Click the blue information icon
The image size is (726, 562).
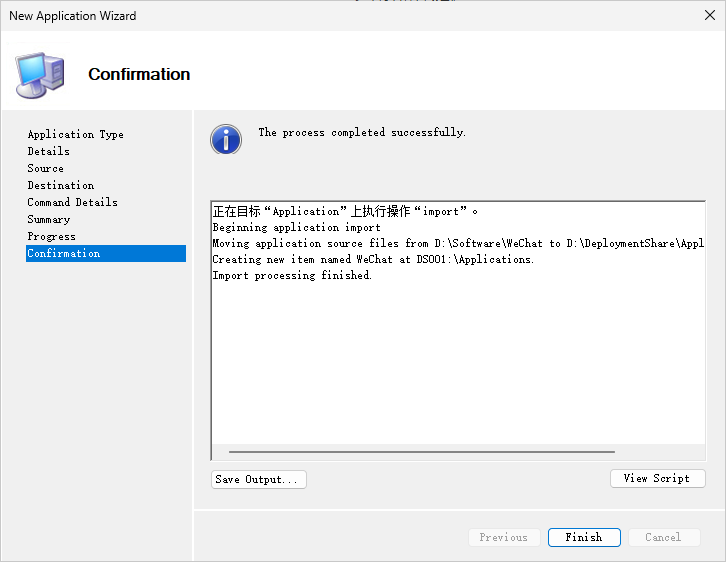(226, 139)
